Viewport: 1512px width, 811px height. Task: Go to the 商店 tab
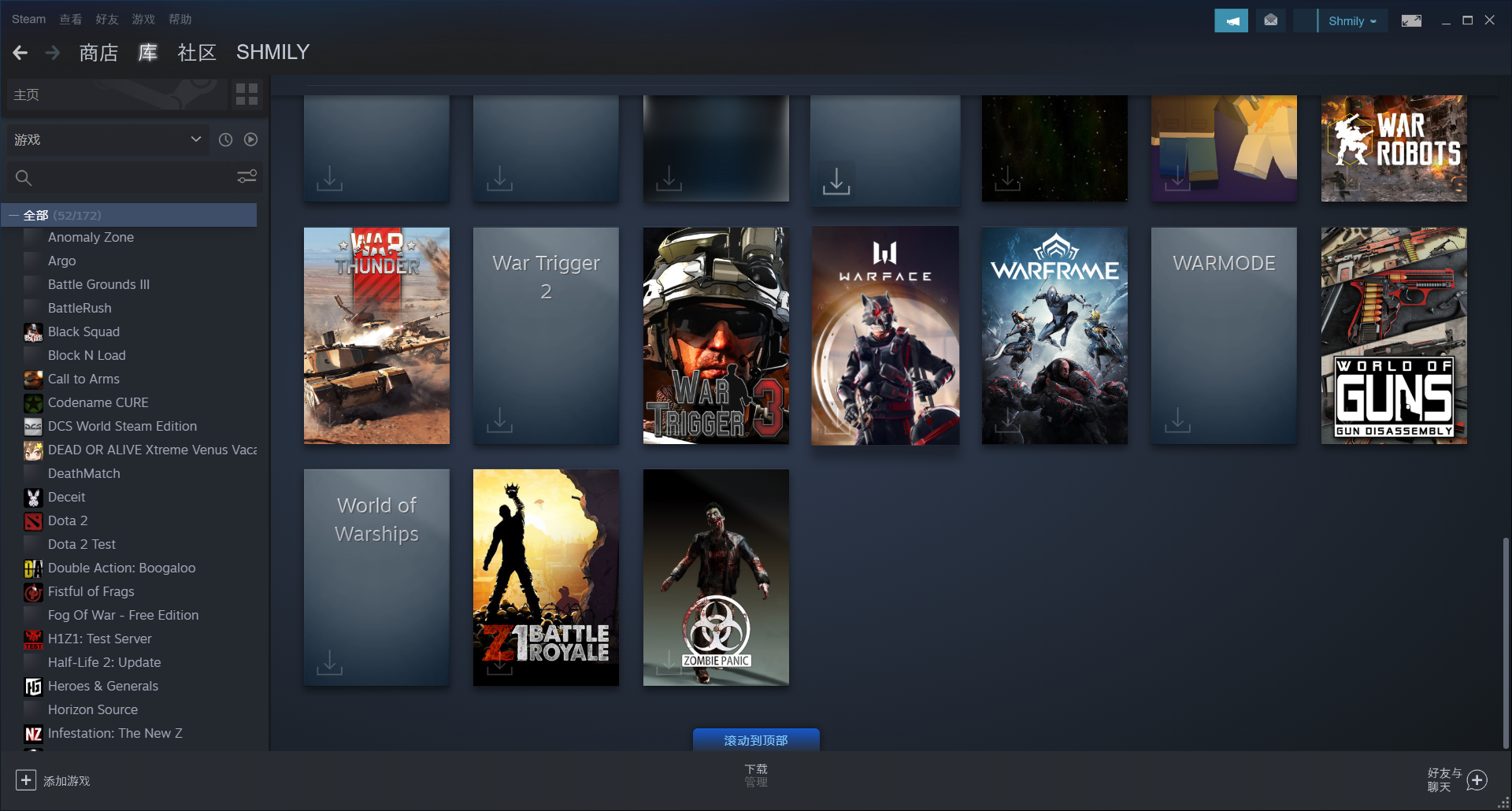pyautogui.click(x=98, y=53)
